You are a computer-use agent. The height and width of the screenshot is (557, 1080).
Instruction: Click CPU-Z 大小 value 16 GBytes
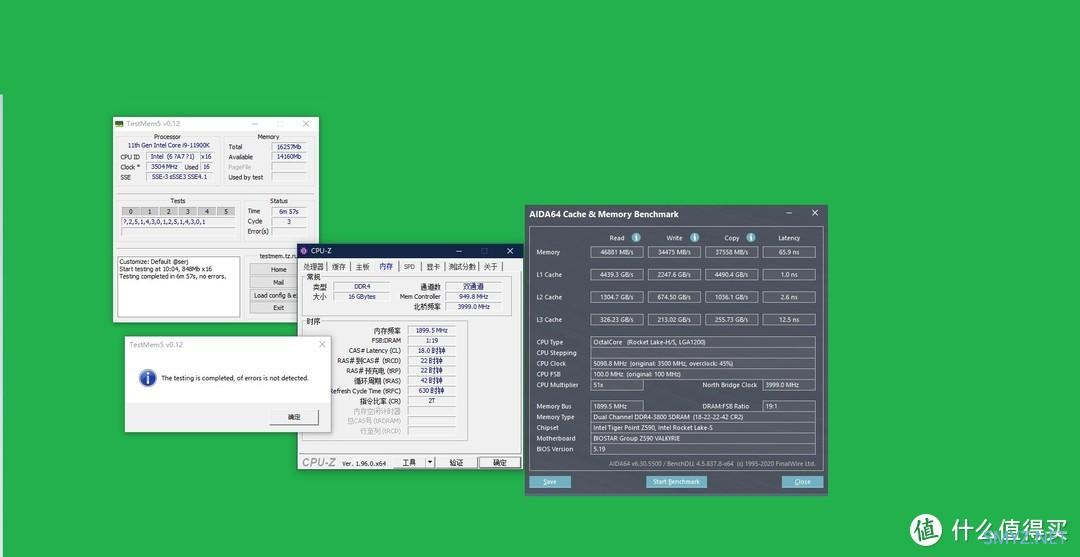(362, 297)
